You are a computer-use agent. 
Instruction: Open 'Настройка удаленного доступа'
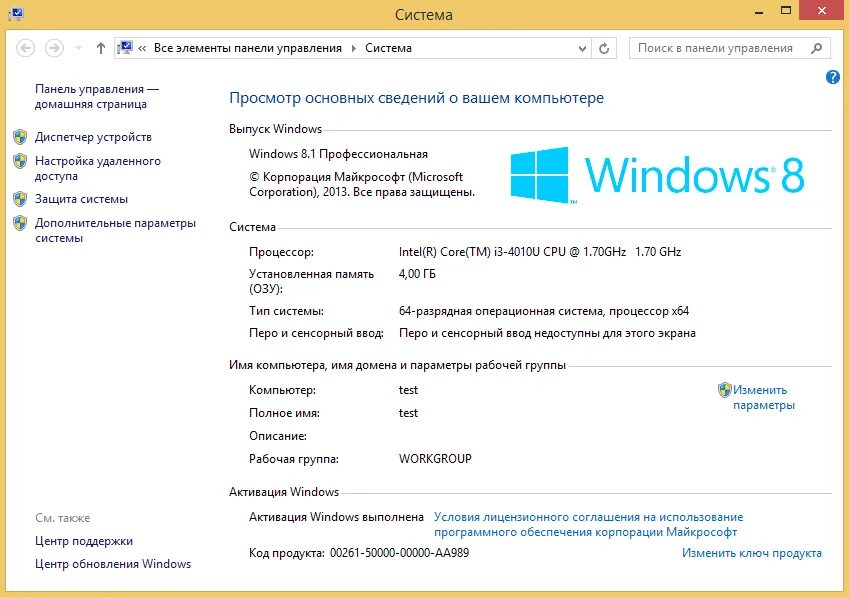pyautogui.click(x=97, y=168)
